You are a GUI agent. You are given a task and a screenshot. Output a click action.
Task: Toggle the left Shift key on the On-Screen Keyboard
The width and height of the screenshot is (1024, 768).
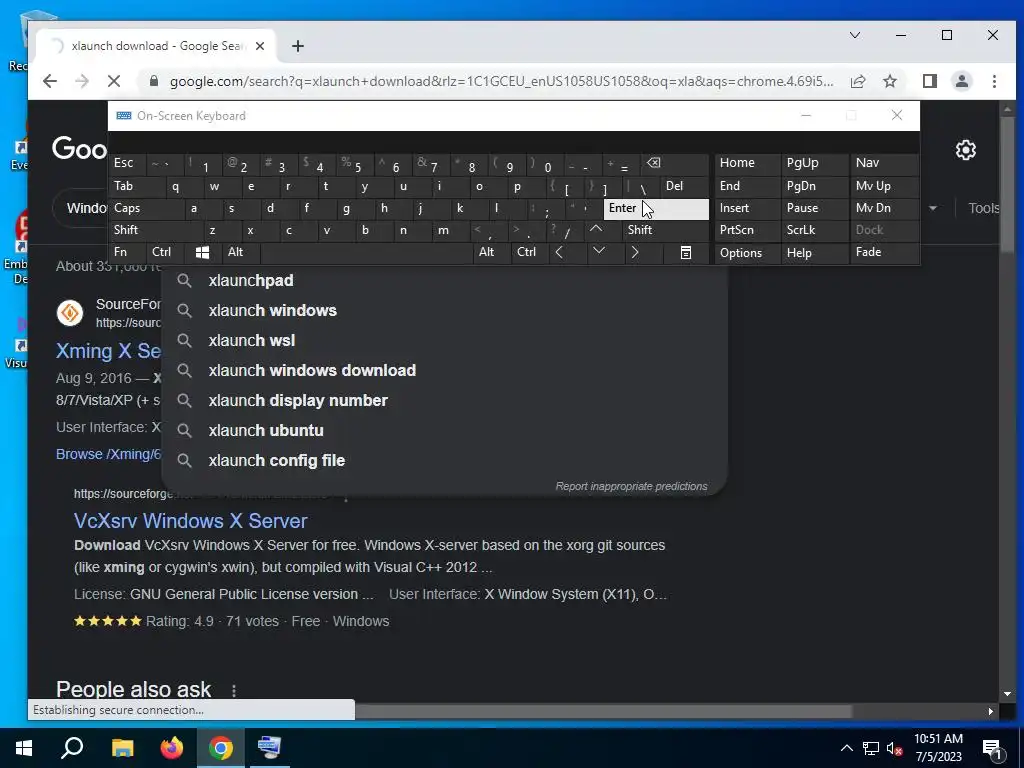(x=156, y=230)
